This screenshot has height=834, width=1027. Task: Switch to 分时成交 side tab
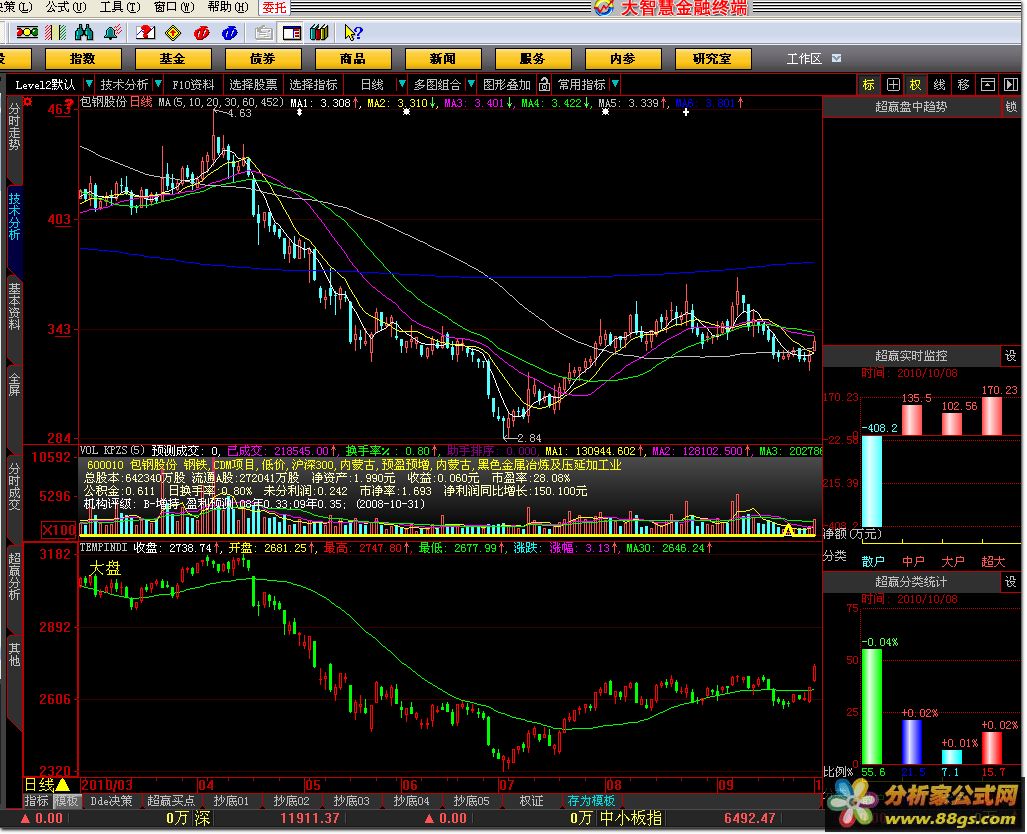pos(14,487)
